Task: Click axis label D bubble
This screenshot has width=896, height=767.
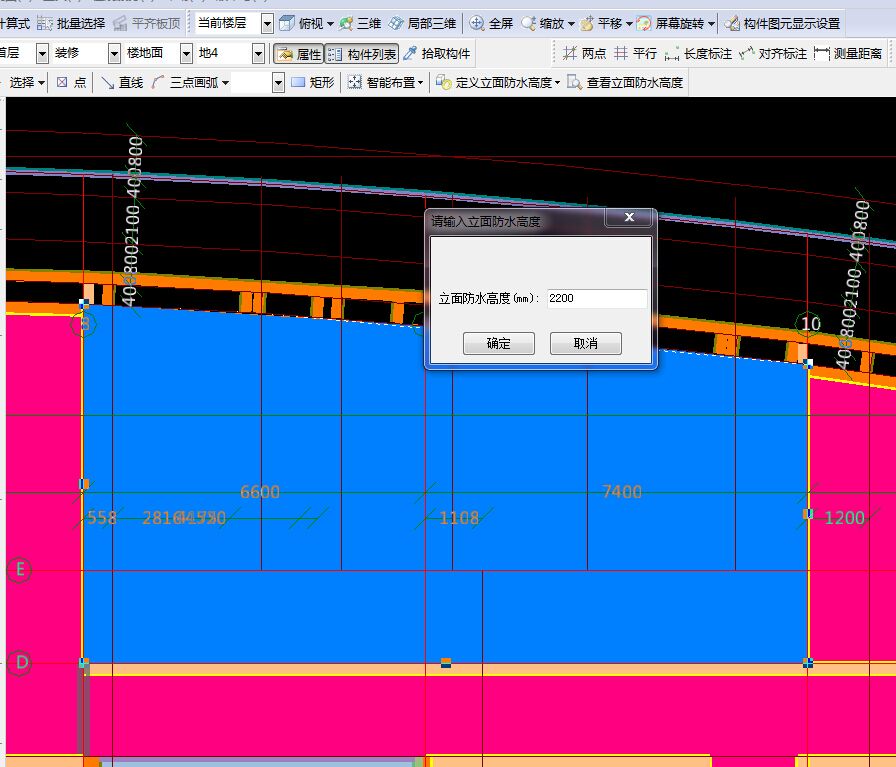Action: point(20,663)
